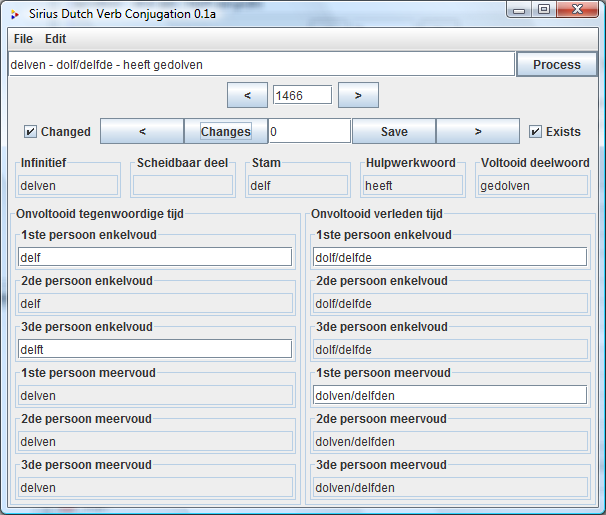This screenshot has height=515, width=606.
Task: Go to next verb beside the 1466 field
Action: click(x=358, y=95)
